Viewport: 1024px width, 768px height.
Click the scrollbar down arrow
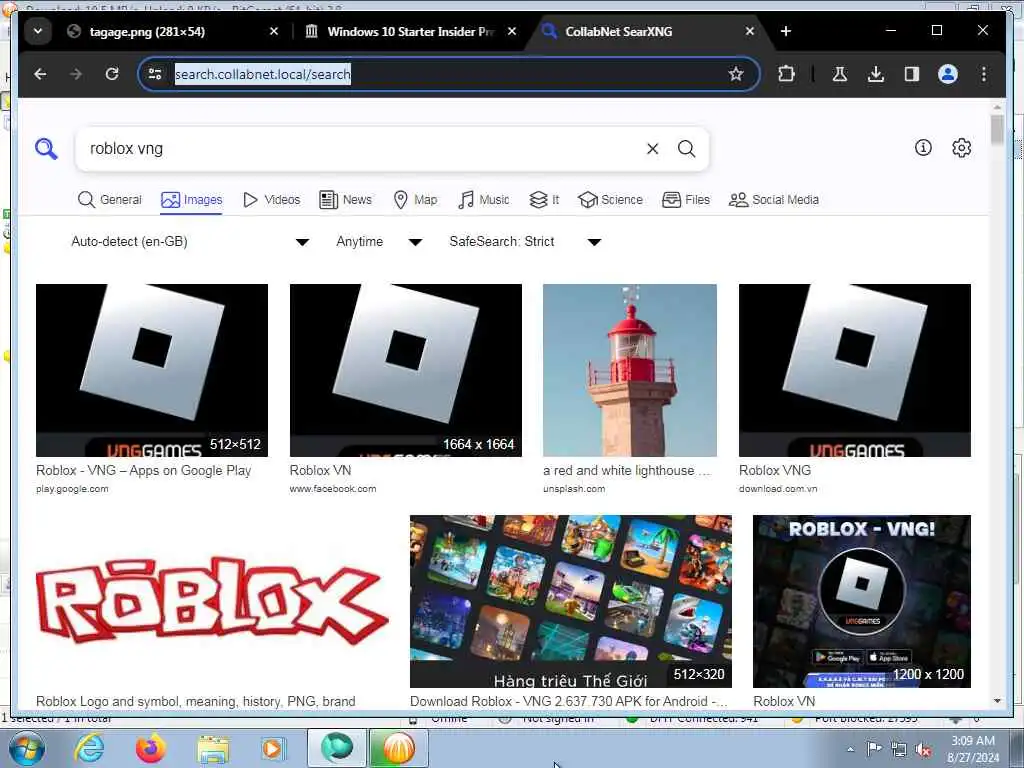tap(997, 701)
